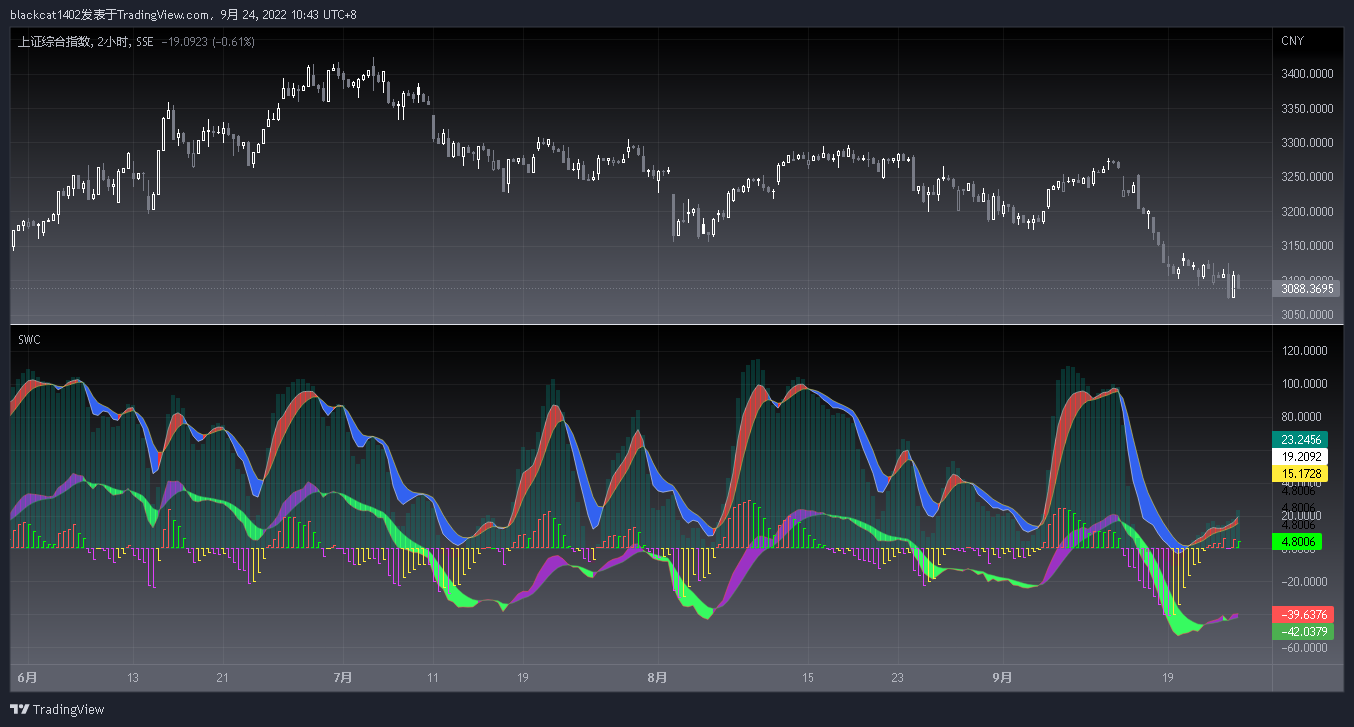Click the -60.0000 indicator axis label
The image size is (1354, 727).
1305,648
